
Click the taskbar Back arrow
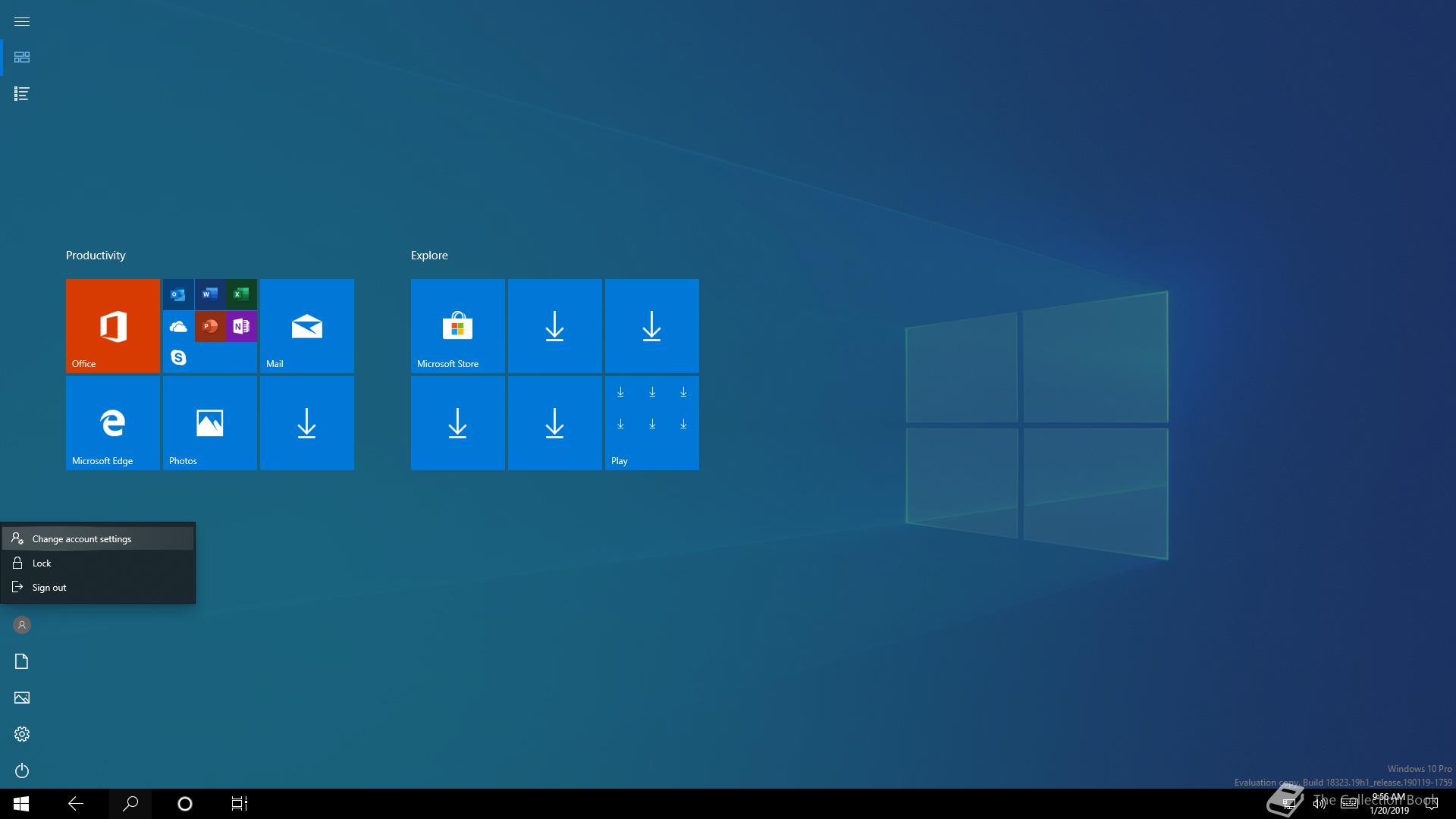pos(76,804)
